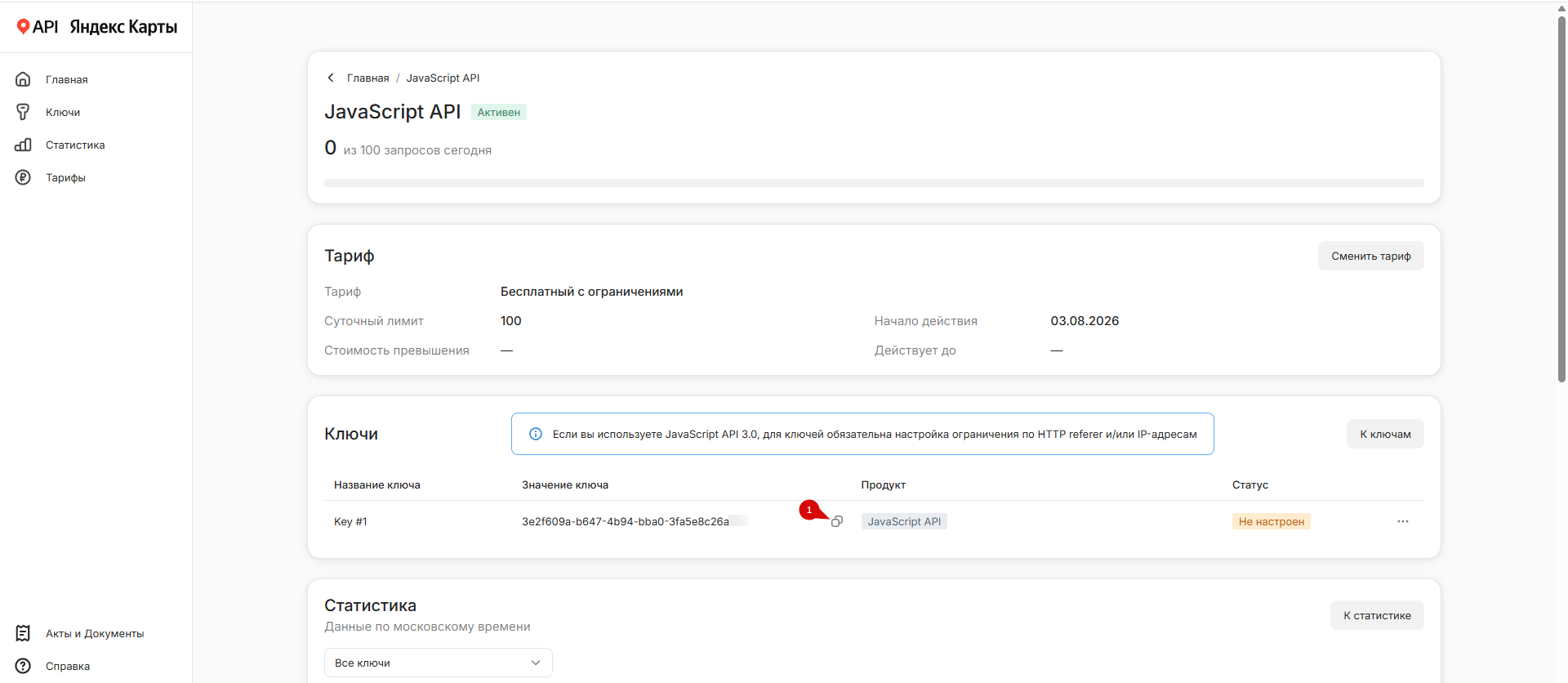Click the Key #1 name cell
1568x683 pixels.
point(350,521)
